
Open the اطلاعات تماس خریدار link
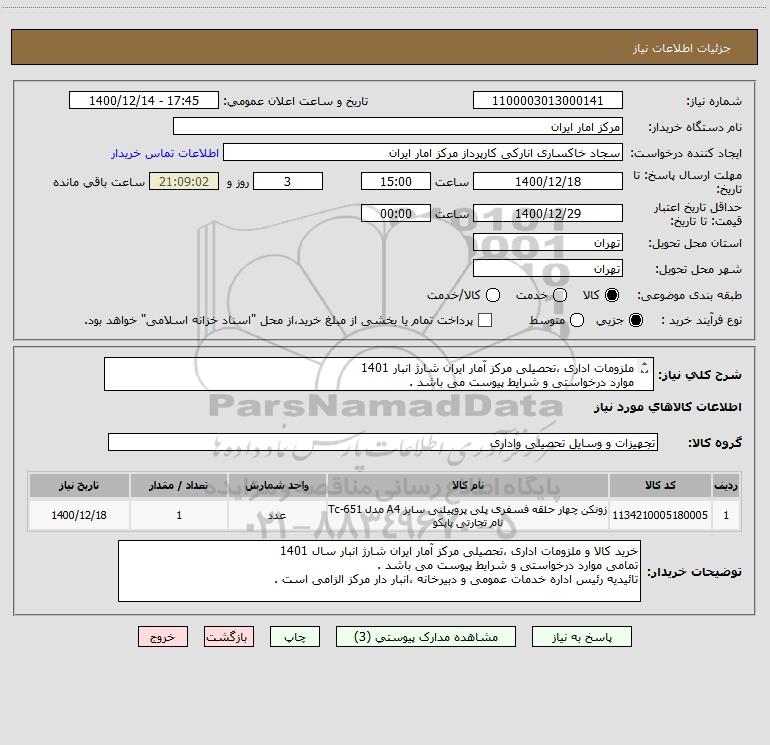tap(165, 153)
